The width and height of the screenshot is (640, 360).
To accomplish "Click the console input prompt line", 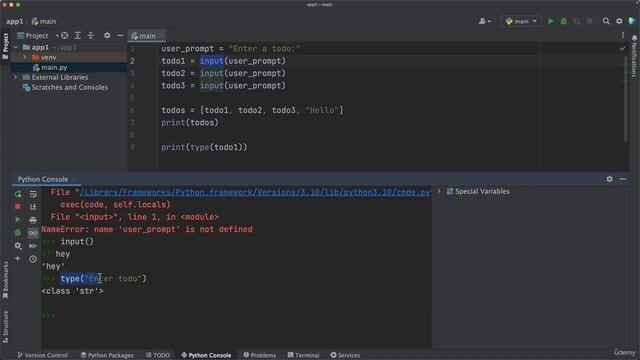I will [x=236, y=316].
